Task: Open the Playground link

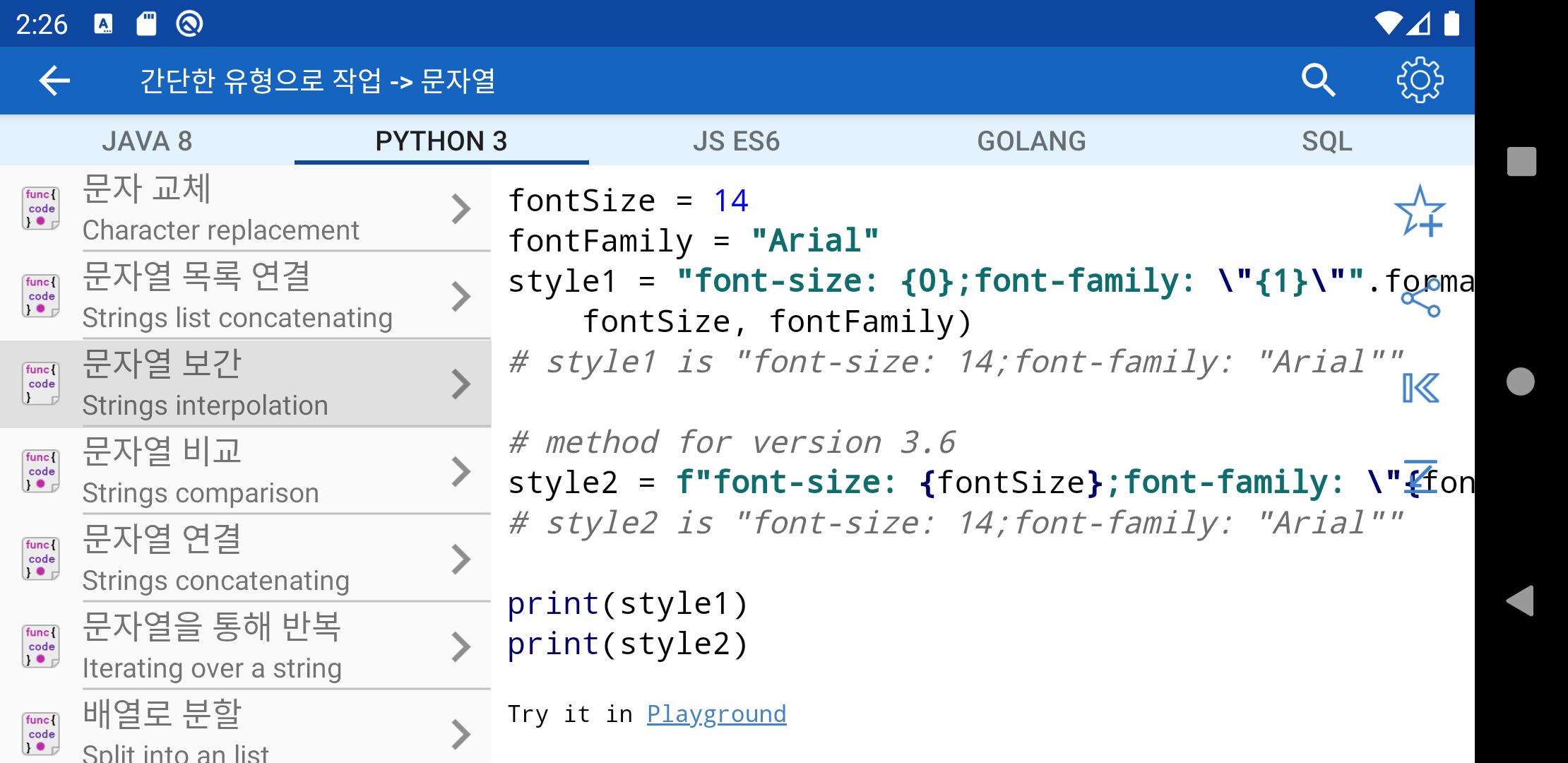Action: 716,714
